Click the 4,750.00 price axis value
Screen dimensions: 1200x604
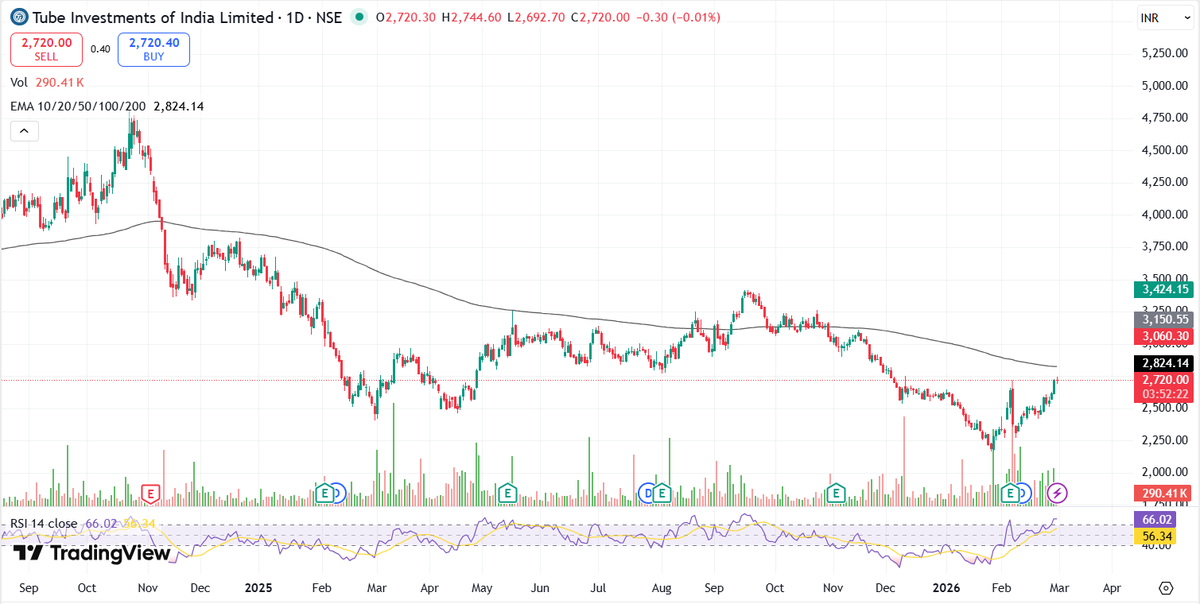(1164, 117)
